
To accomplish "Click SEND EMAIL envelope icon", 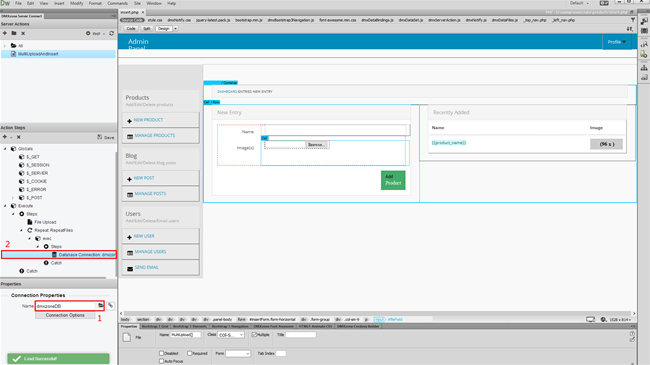I will coord(130,269).
